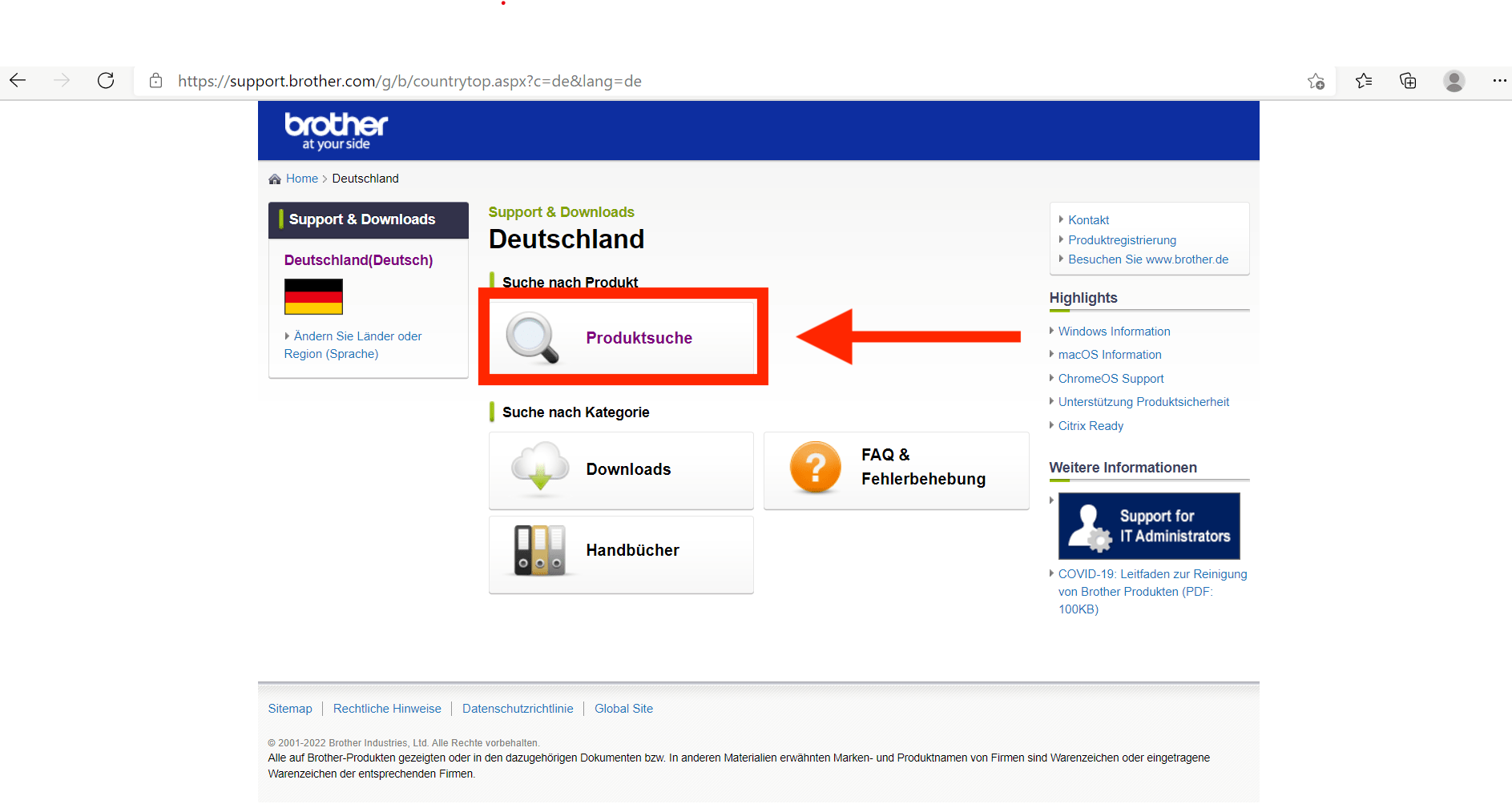This screenshot has height=812, width=1512.
Task: Open the browser profile avatar
Action: (x=1454, y=80)
